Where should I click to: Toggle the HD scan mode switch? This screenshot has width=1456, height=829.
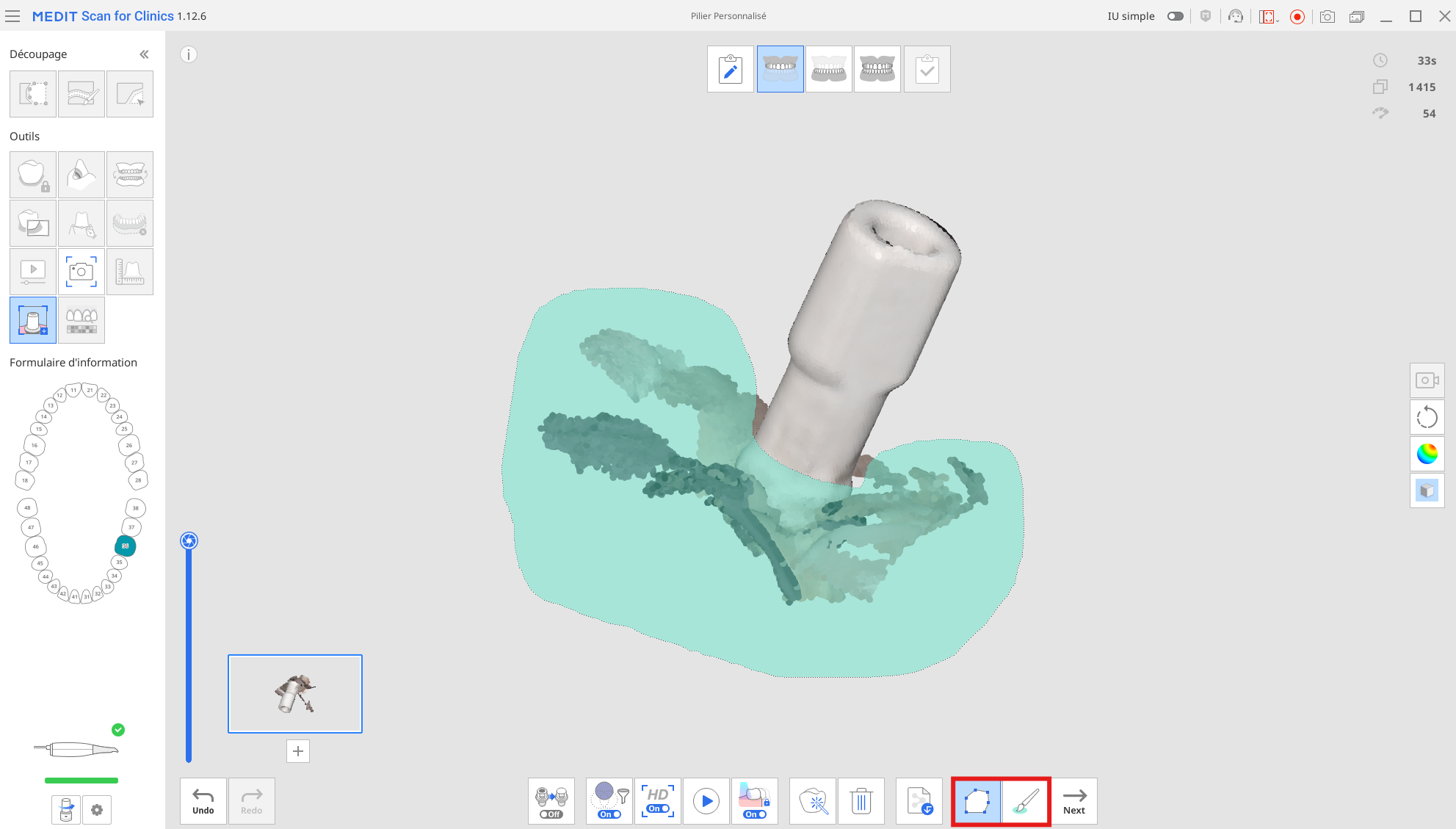[x=658, y=808]
